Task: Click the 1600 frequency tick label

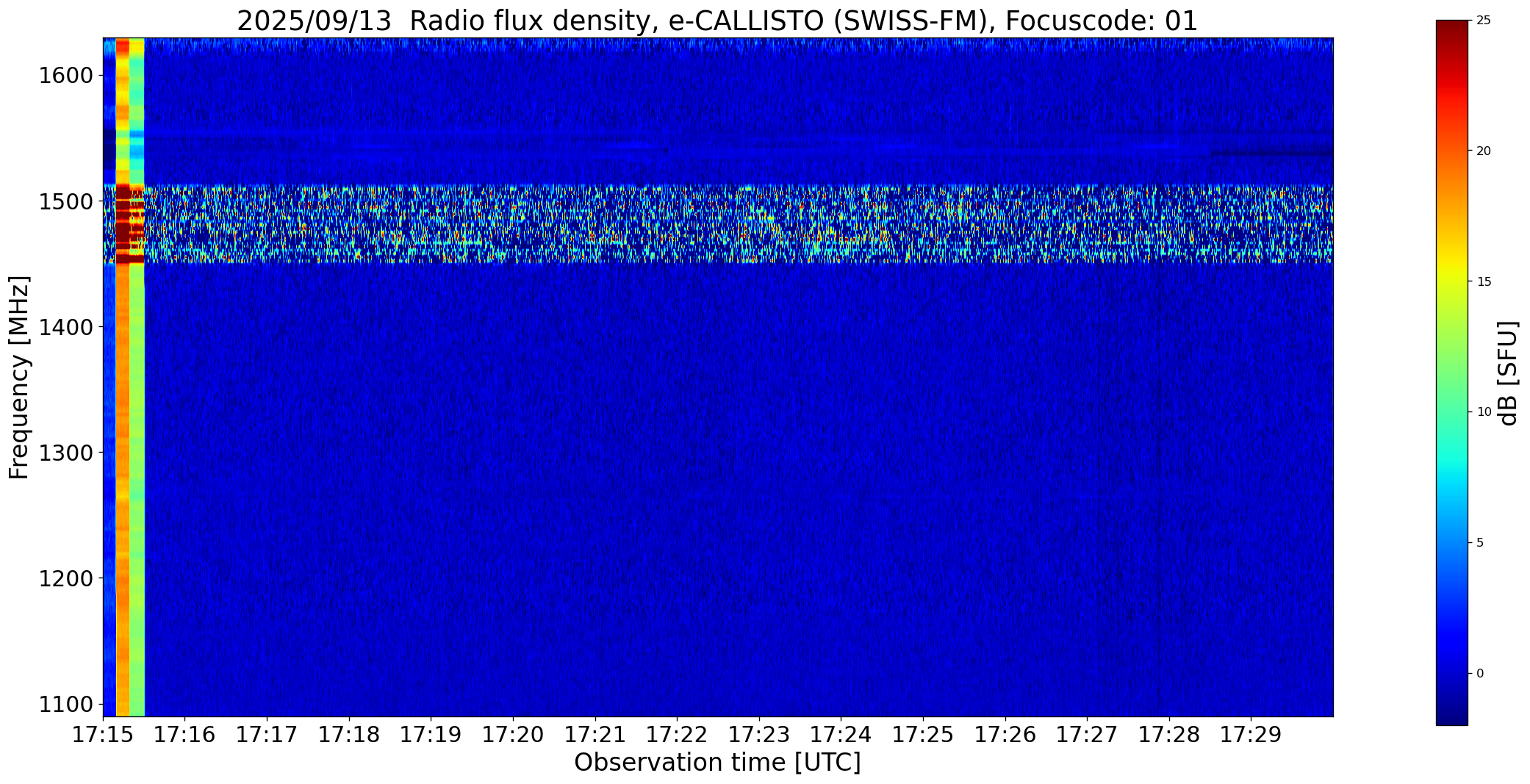Action: coord(65,76)
